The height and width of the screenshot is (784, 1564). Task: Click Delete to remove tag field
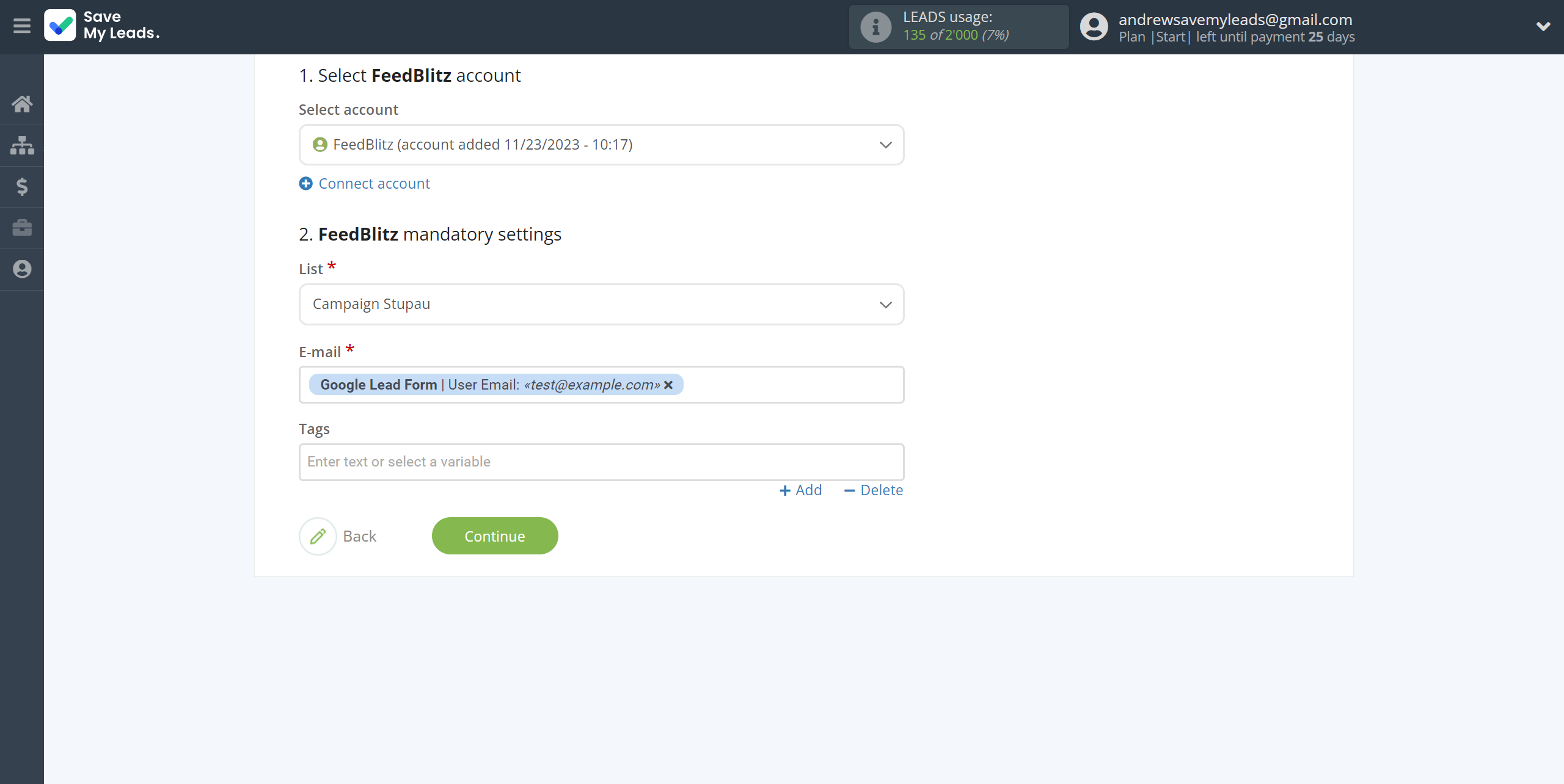click(x=874, y=490)
